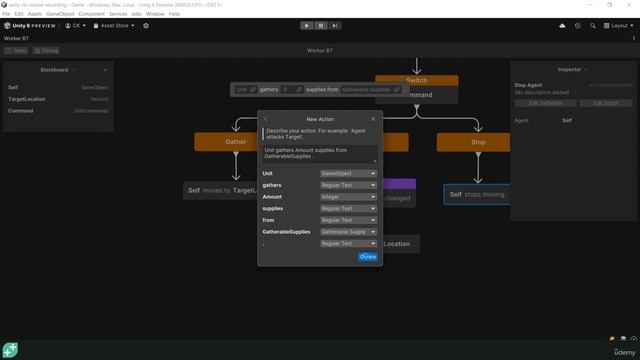Close the New Action dialog
Image resolution: width=640 pixels, height=360 pixels.
(x=373, y=119)
